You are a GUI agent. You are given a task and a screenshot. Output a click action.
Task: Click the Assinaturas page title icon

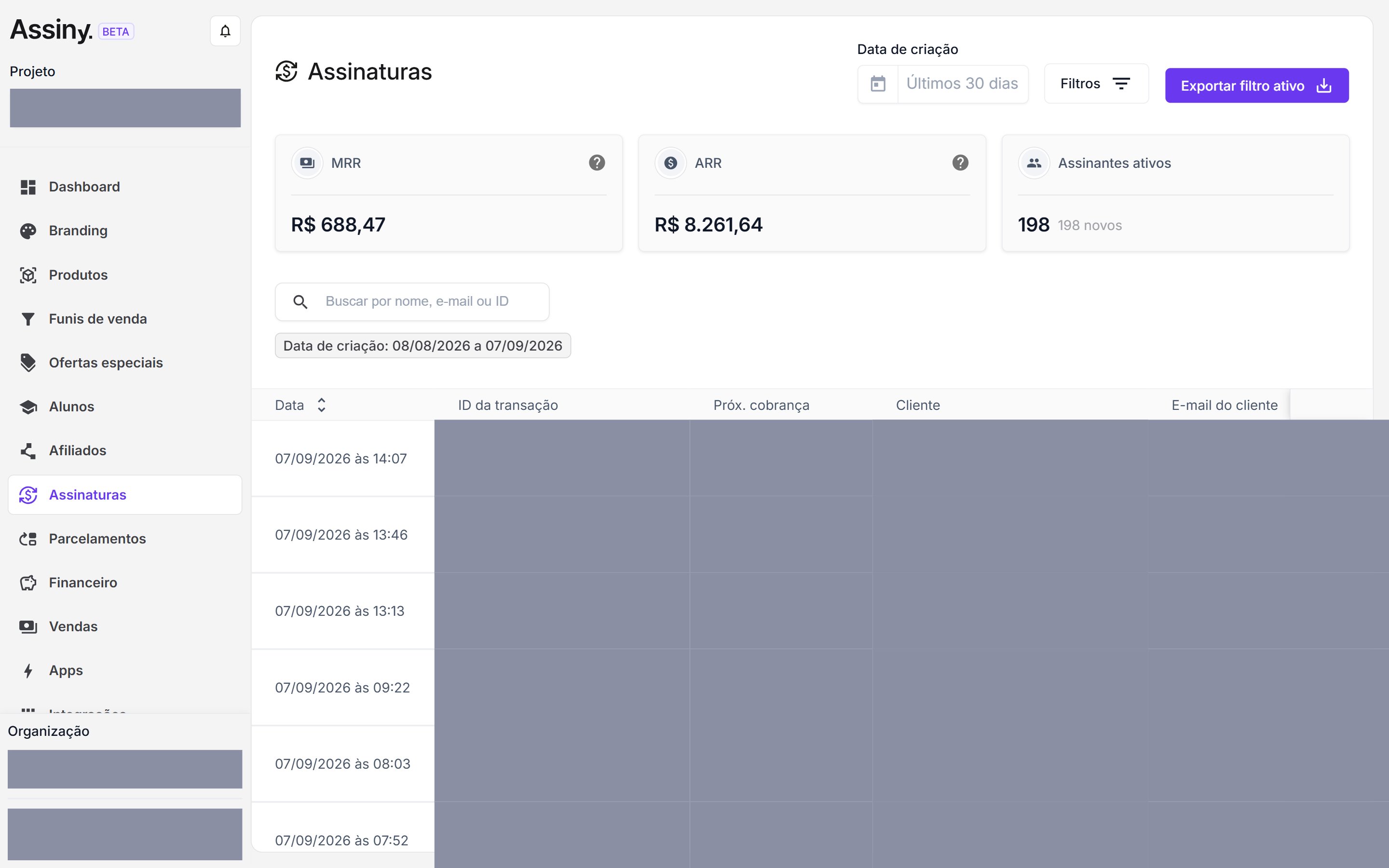pos(286,72)
